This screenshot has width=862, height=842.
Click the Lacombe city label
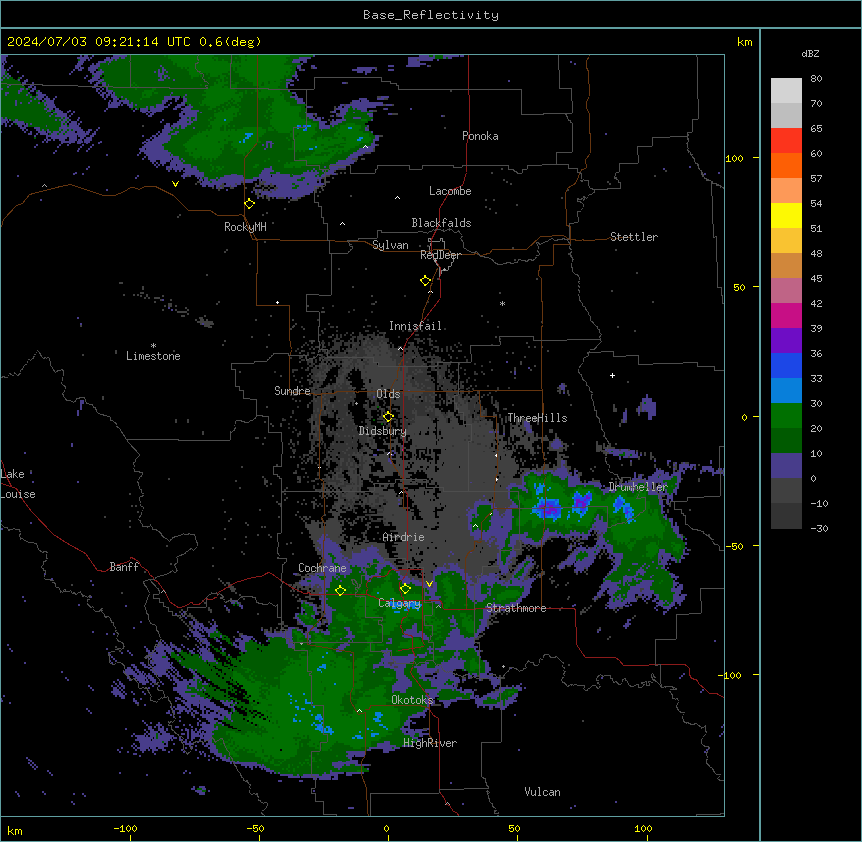point(450,191)
